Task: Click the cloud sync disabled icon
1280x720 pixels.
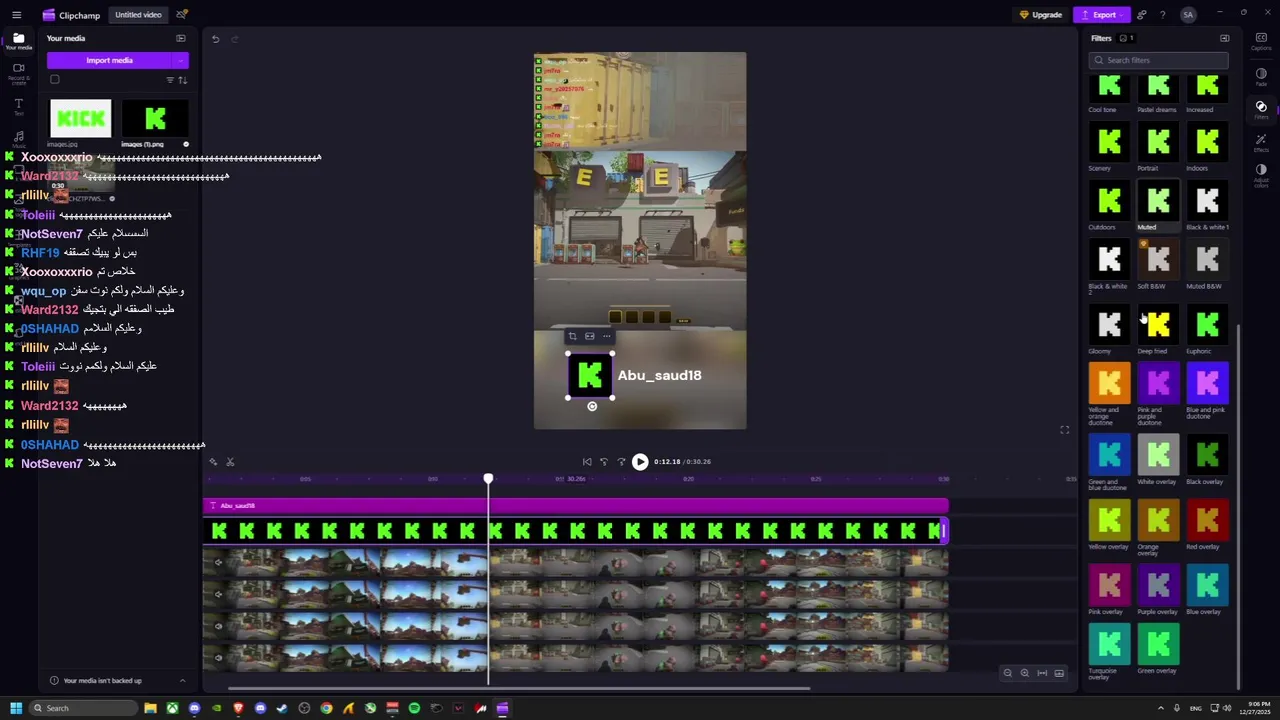Action: point(181,15)
